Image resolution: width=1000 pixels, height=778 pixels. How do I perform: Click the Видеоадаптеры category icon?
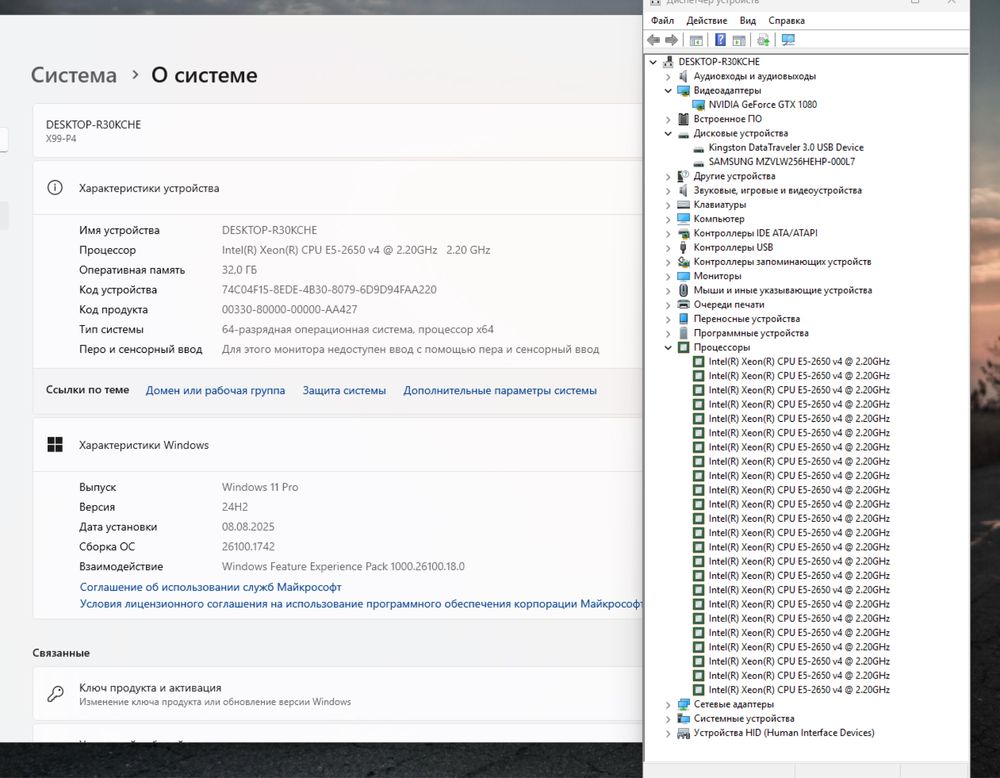click(x=683, y=91)
